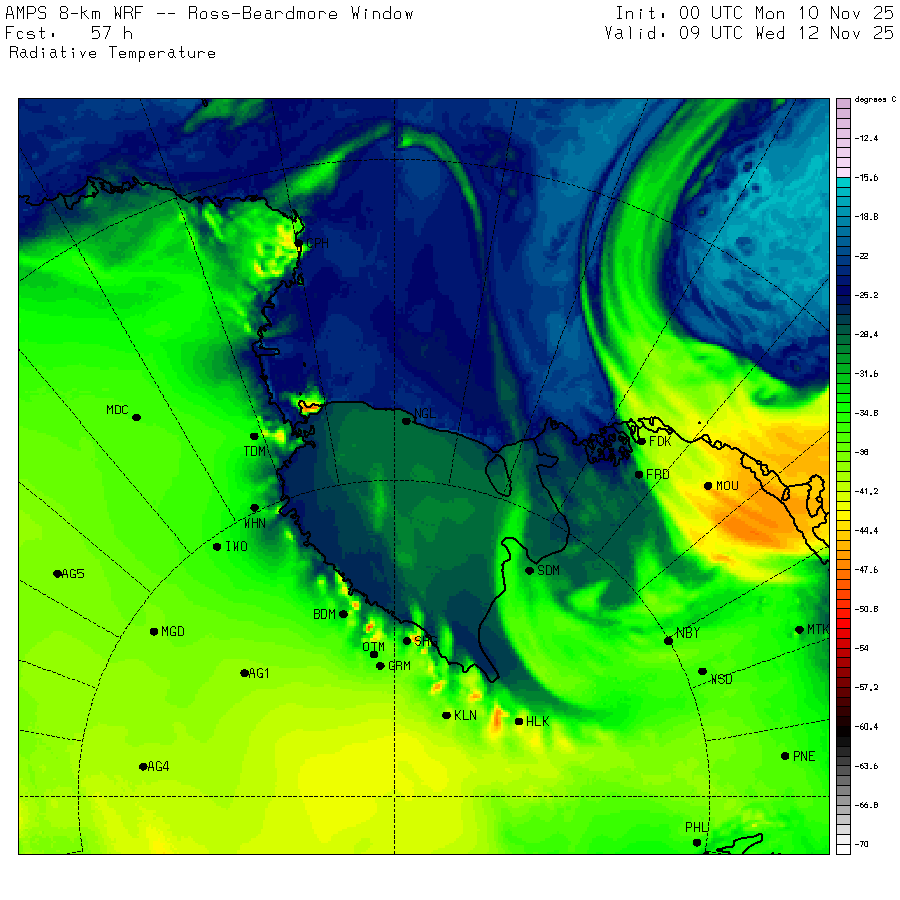
Task: Click the AG1 station label
Action: [x=259, y=673]
